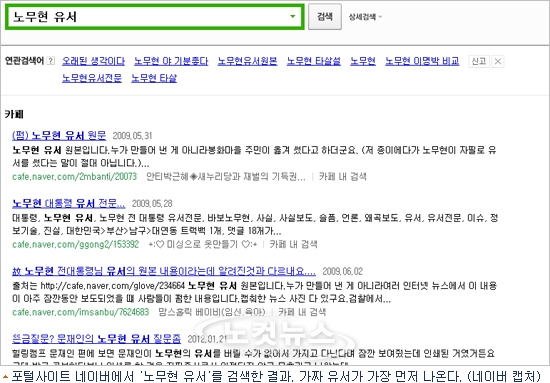Viewport: 550px width, 383px height.
Task: Open result 노무현 대통령 유서 전문...
Action: pos(68,203)
